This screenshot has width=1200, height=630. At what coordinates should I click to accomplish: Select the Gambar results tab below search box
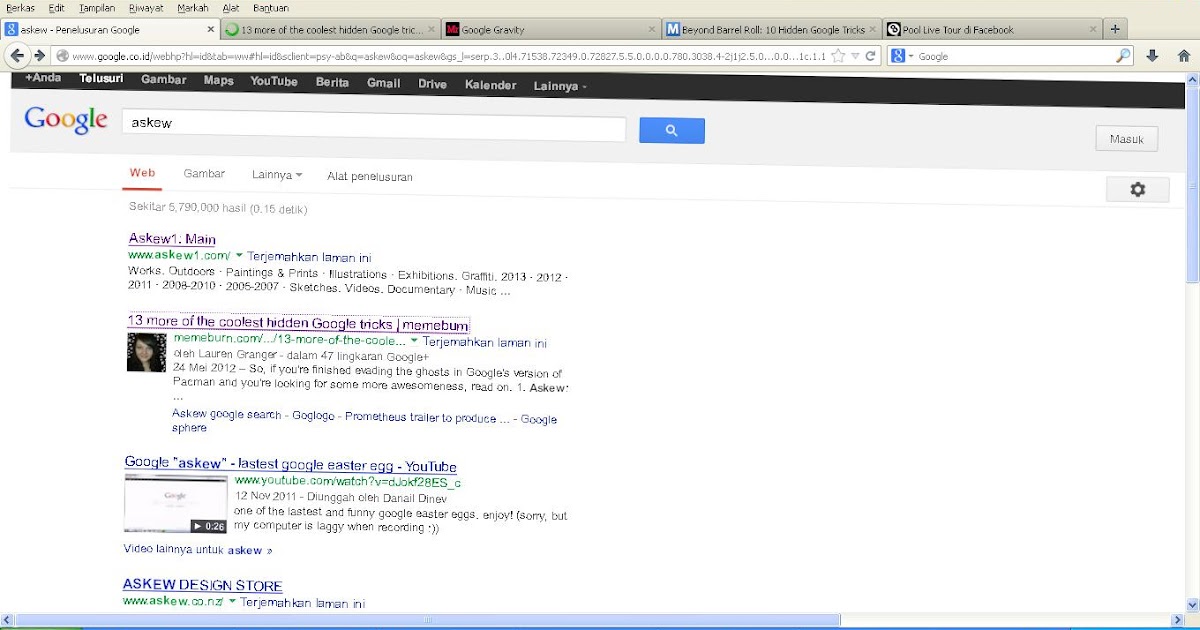click(x=204, y=174)
